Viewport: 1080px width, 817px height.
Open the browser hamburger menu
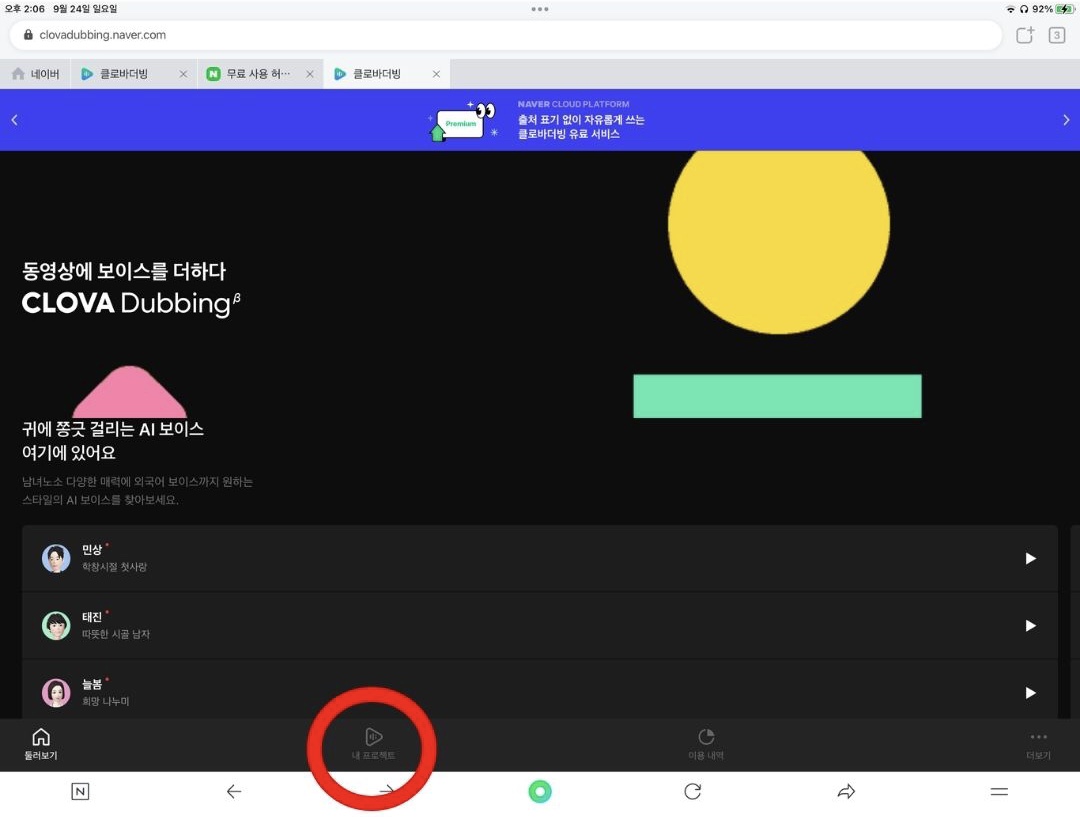coord(999,792)
